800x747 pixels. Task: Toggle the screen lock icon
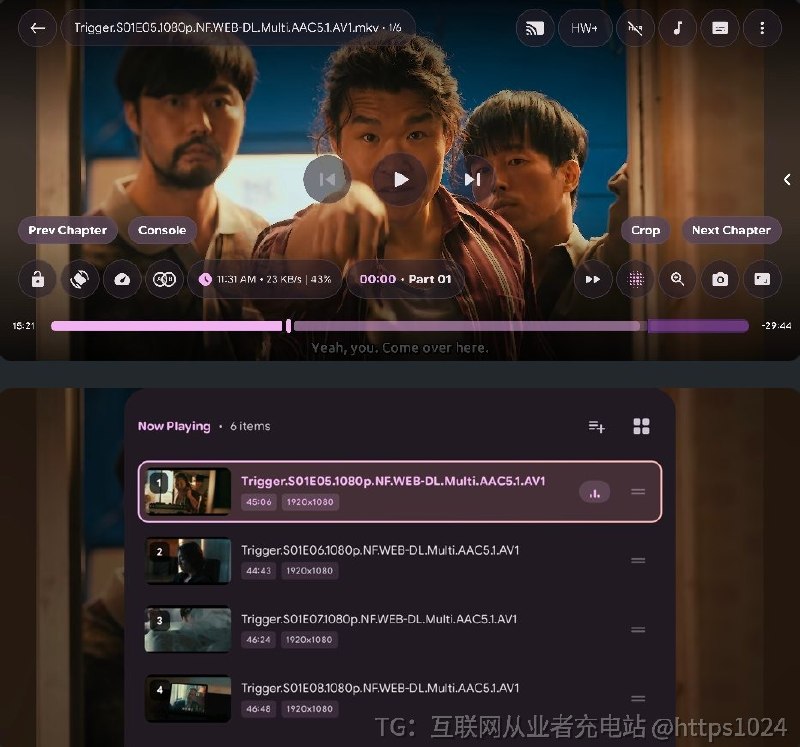37,279
